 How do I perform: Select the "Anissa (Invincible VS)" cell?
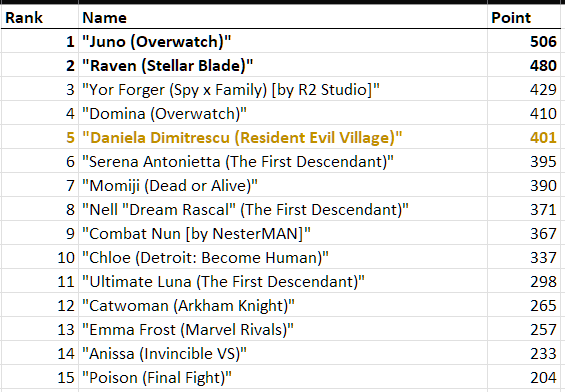click(283, 353)
